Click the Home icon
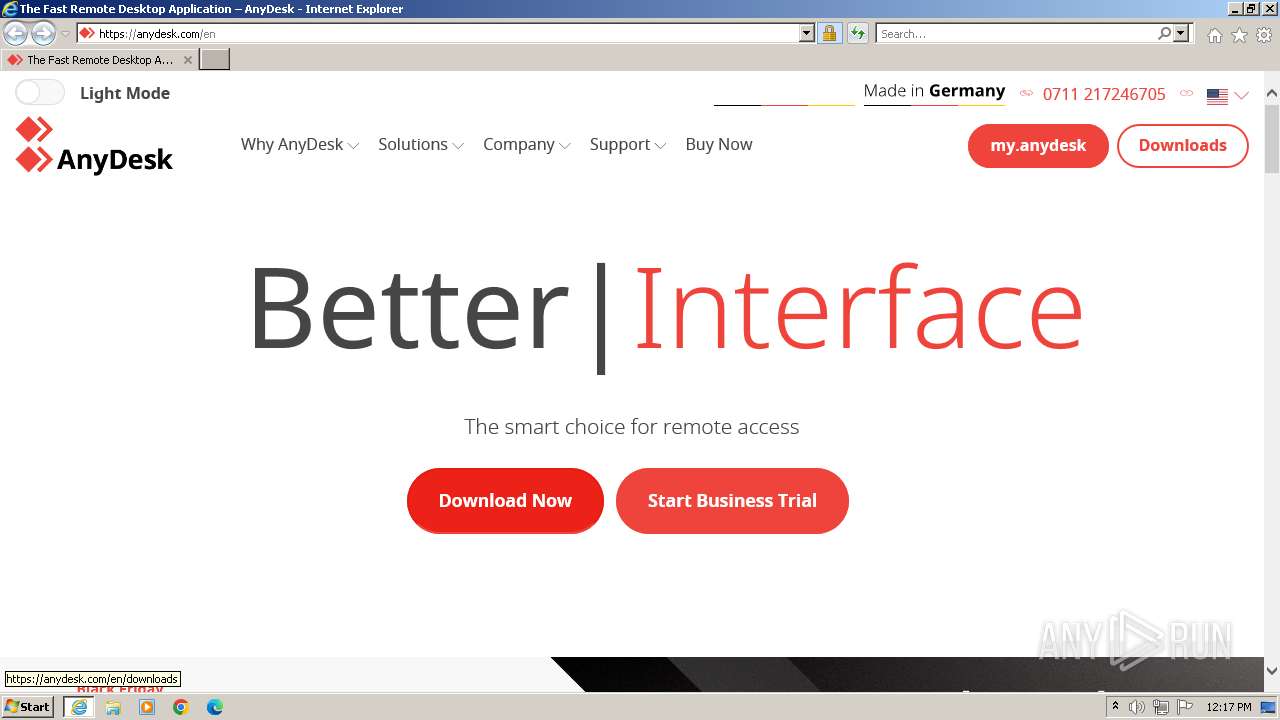The image size is (1280, 720). tap(1214, 35)
